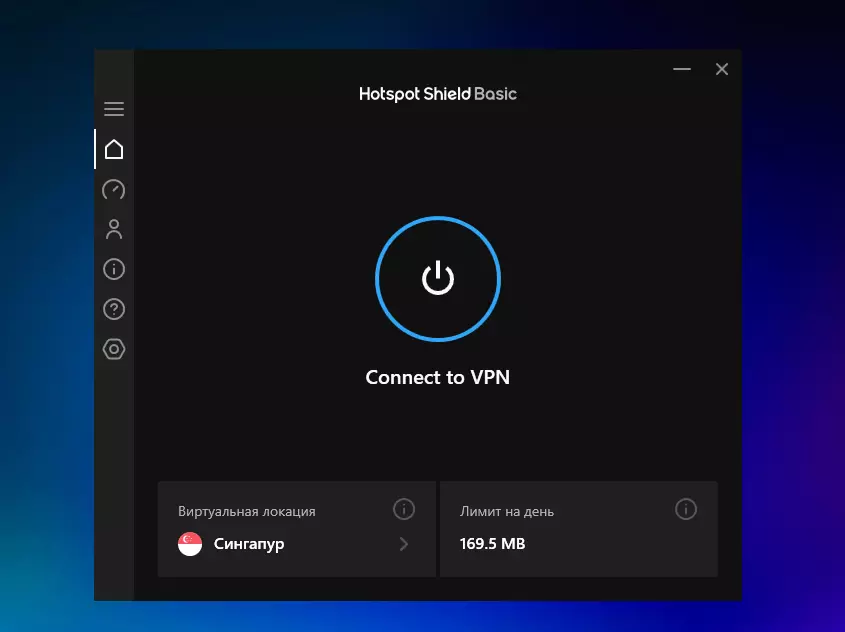Close the Hotspot Shield window
This screenshot has width=845, height=632.
coord(722,69)
